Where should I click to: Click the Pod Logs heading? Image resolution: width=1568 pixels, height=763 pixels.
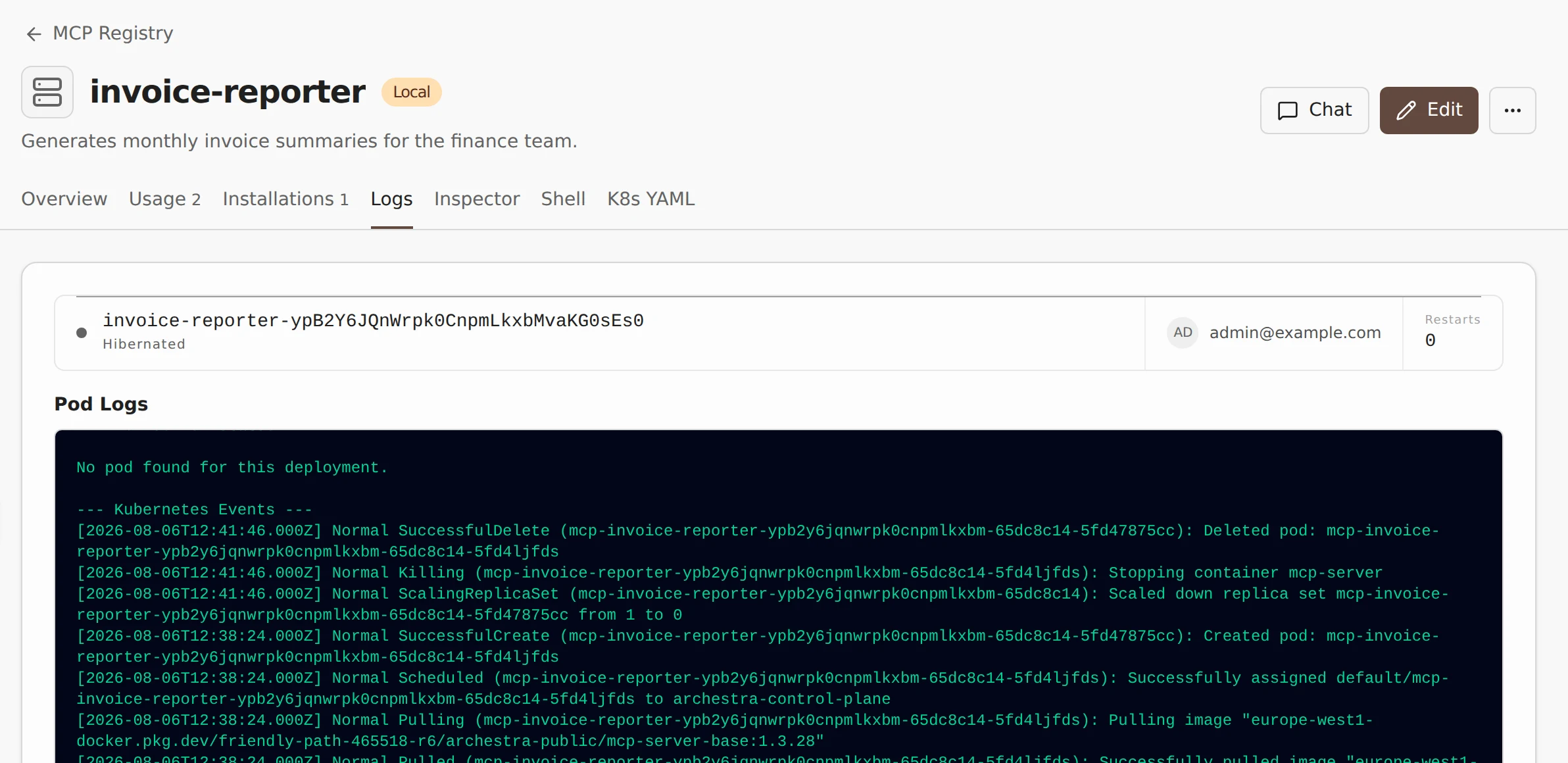coord(101,404)
